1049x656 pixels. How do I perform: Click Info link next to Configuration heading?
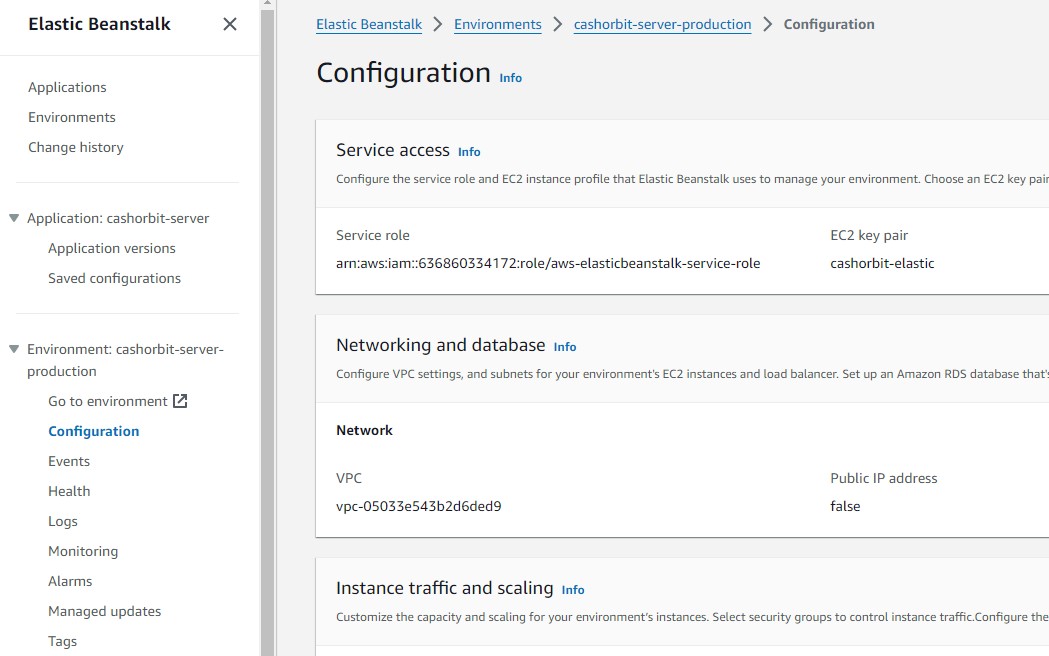point(510,77)
